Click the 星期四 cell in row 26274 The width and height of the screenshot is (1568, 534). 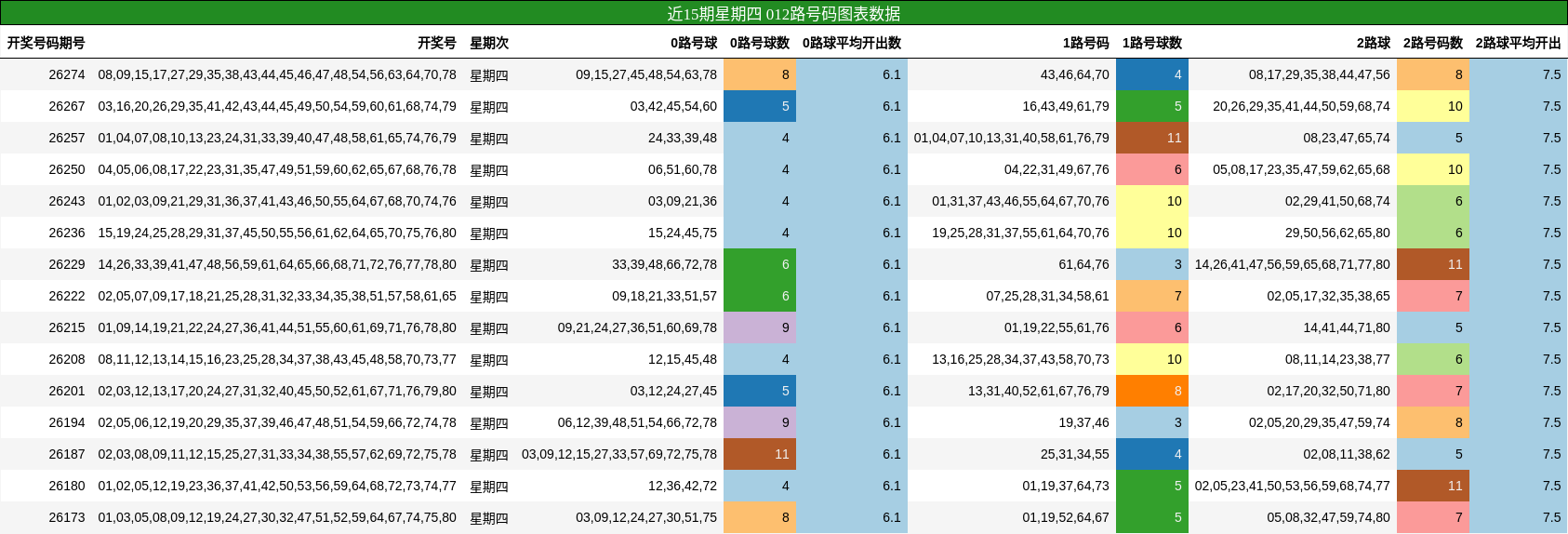489,74
